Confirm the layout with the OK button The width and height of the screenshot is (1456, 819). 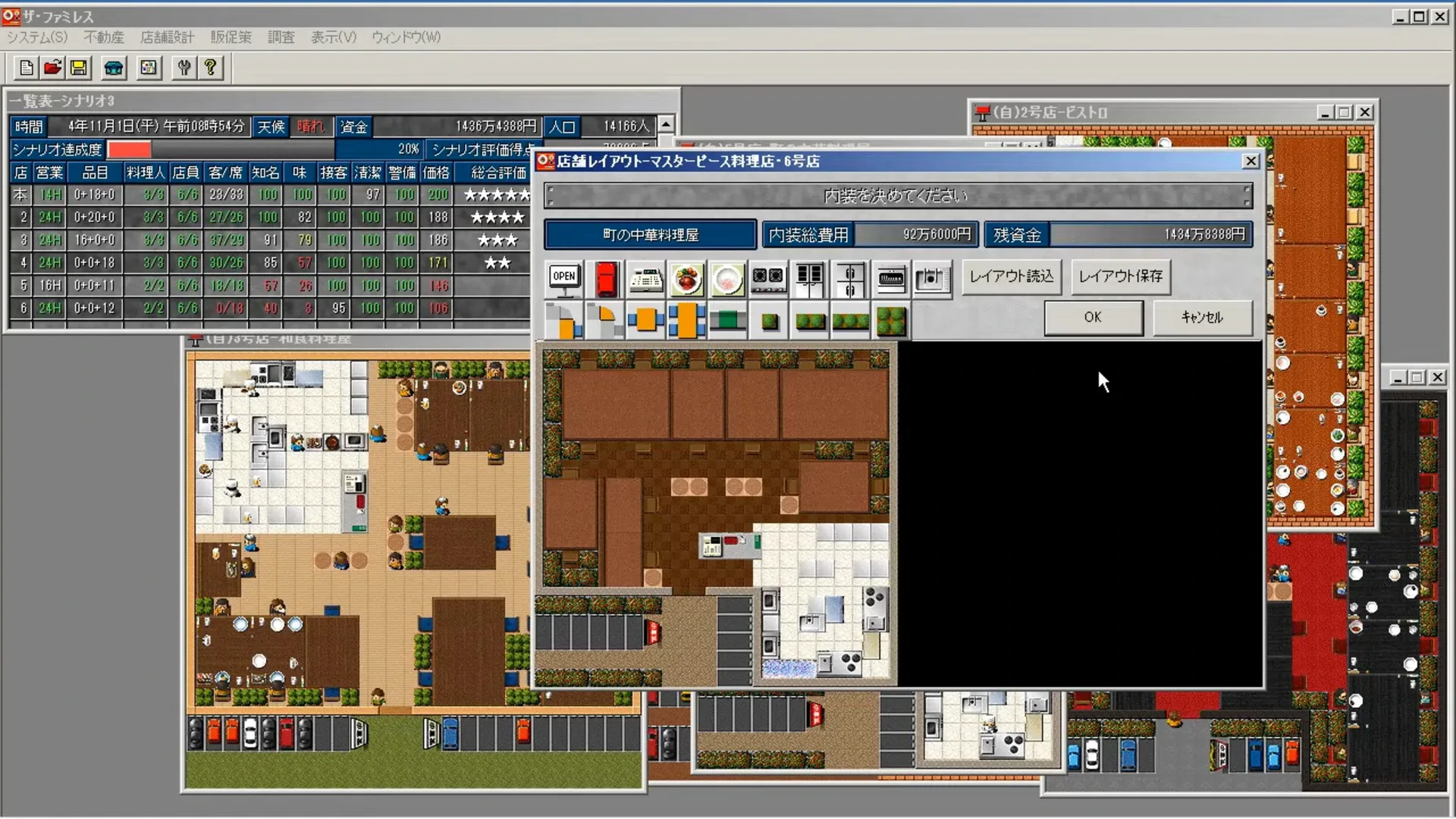[x=1092, y=317]
